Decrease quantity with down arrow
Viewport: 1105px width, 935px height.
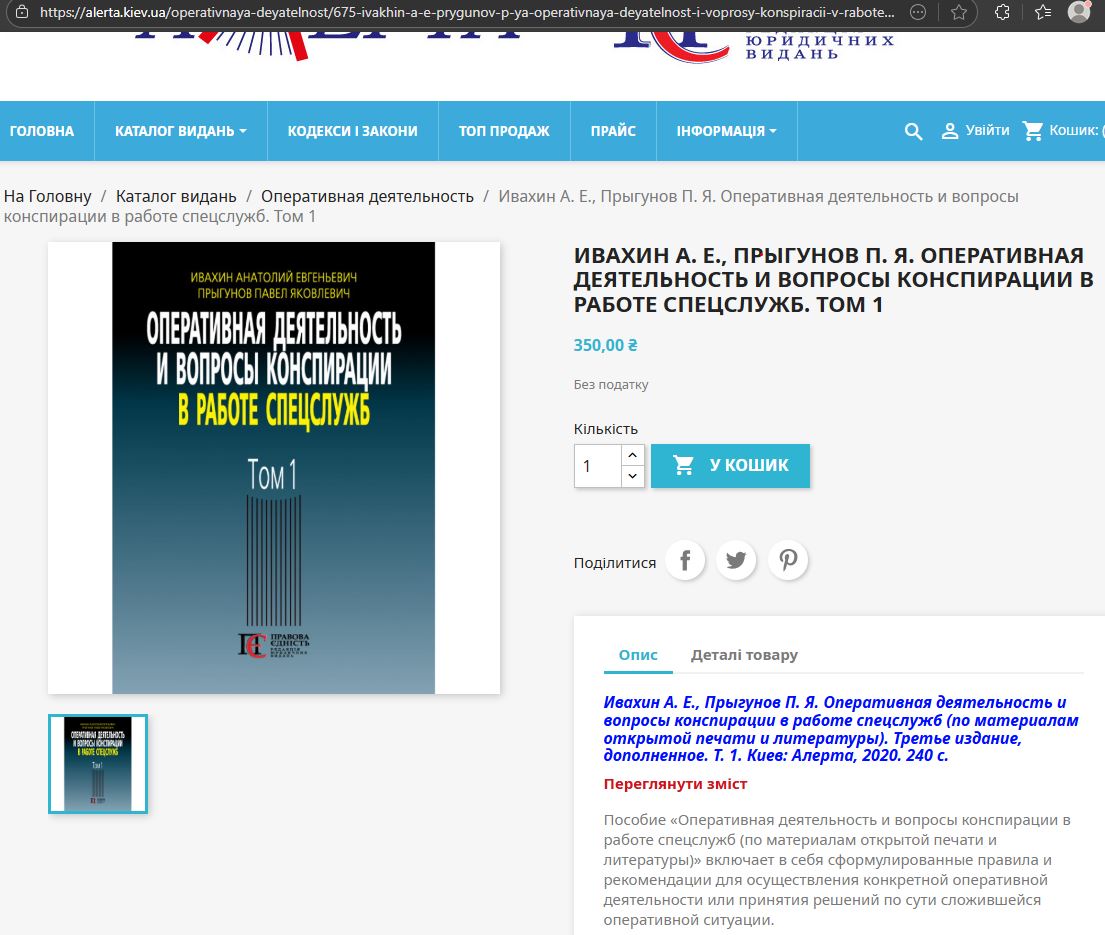(x=632, y=477)
